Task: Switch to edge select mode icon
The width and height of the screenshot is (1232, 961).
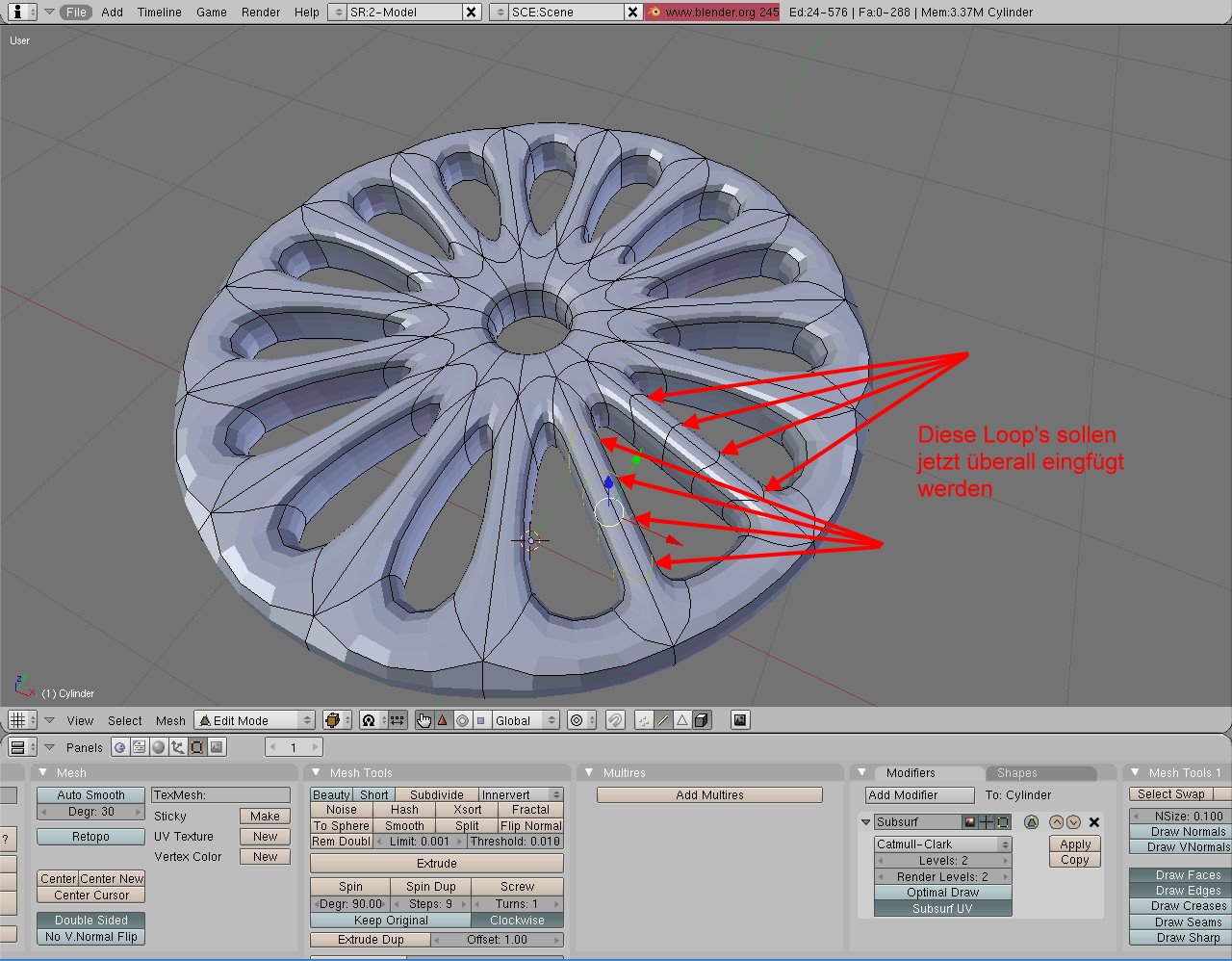Action: (x=663, y=720)
